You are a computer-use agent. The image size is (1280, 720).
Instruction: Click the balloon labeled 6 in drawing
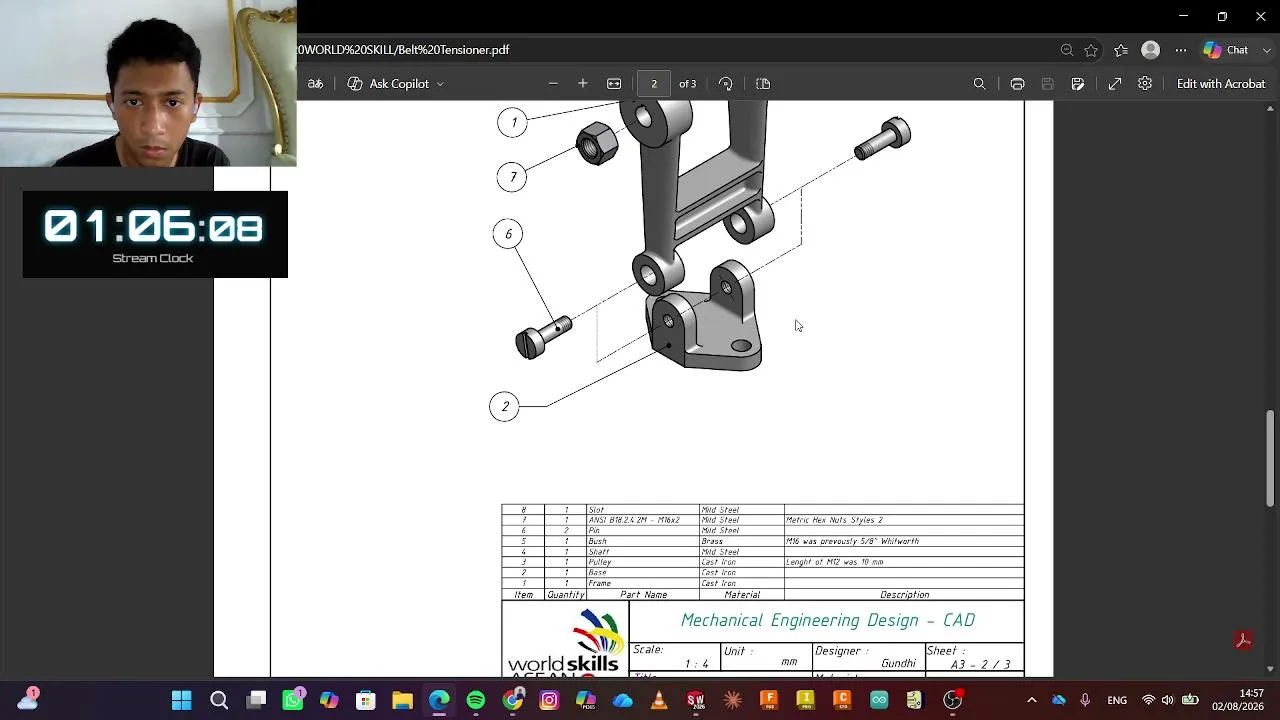pos(508,234)
